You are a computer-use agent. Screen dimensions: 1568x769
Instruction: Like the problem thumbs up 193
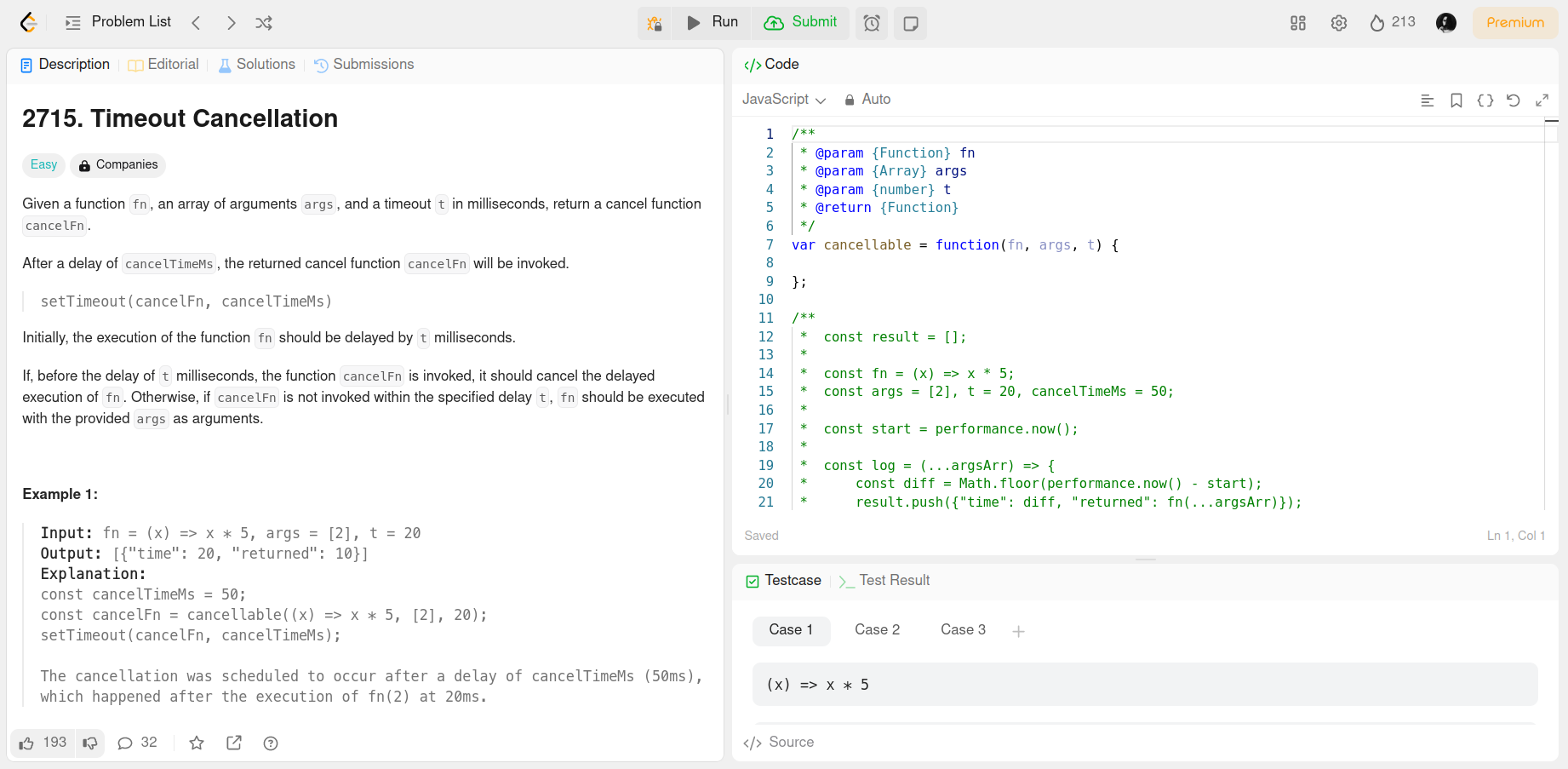coord(43,743)
